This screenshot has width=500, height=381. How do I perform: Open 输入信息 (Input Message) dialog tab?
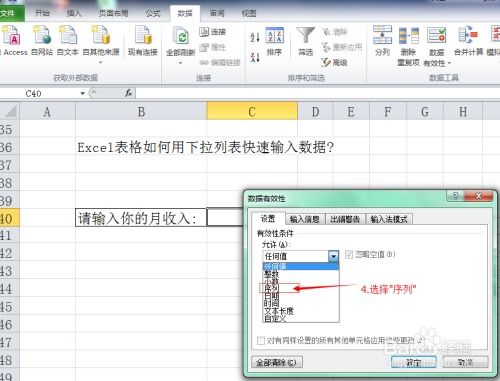305,219
